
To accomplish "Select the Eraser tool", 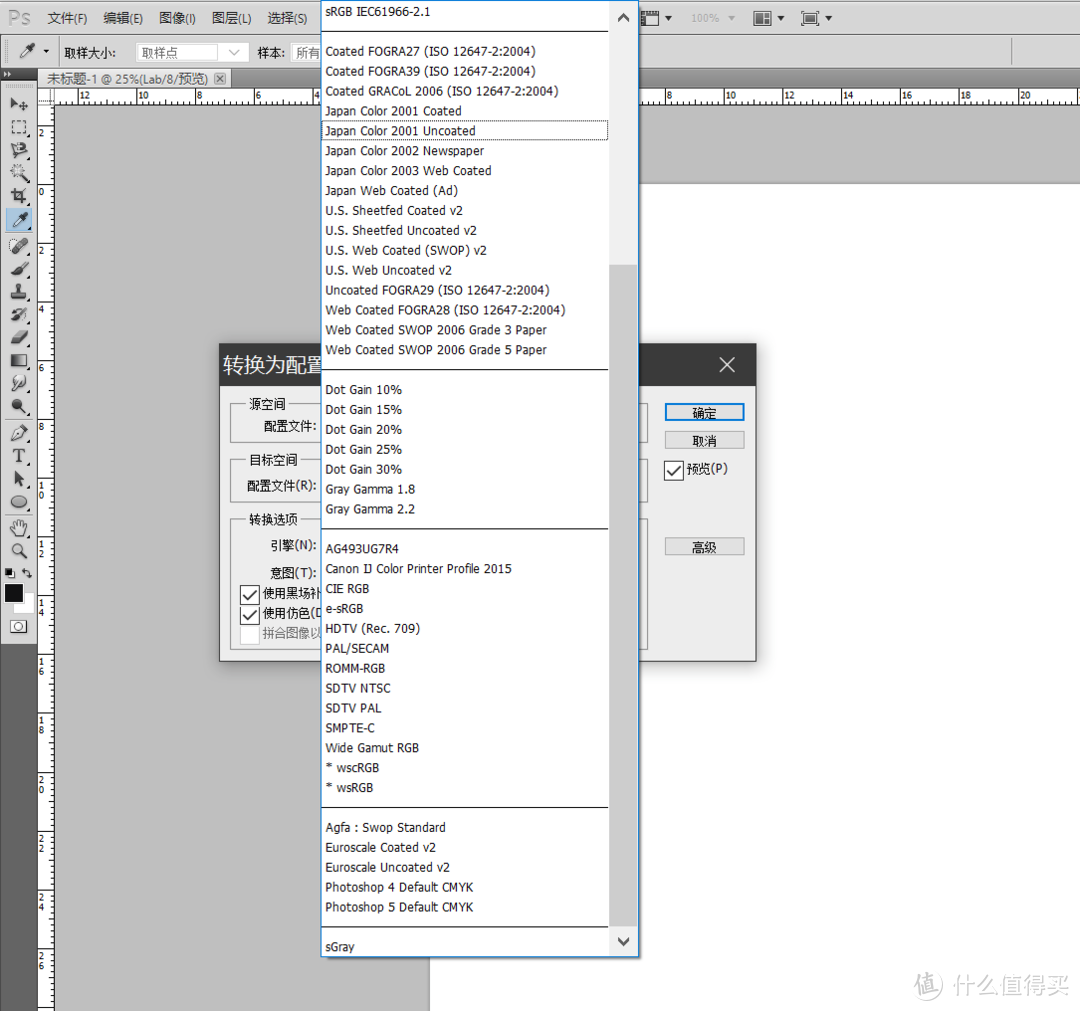I will click(x=19, y=337).
